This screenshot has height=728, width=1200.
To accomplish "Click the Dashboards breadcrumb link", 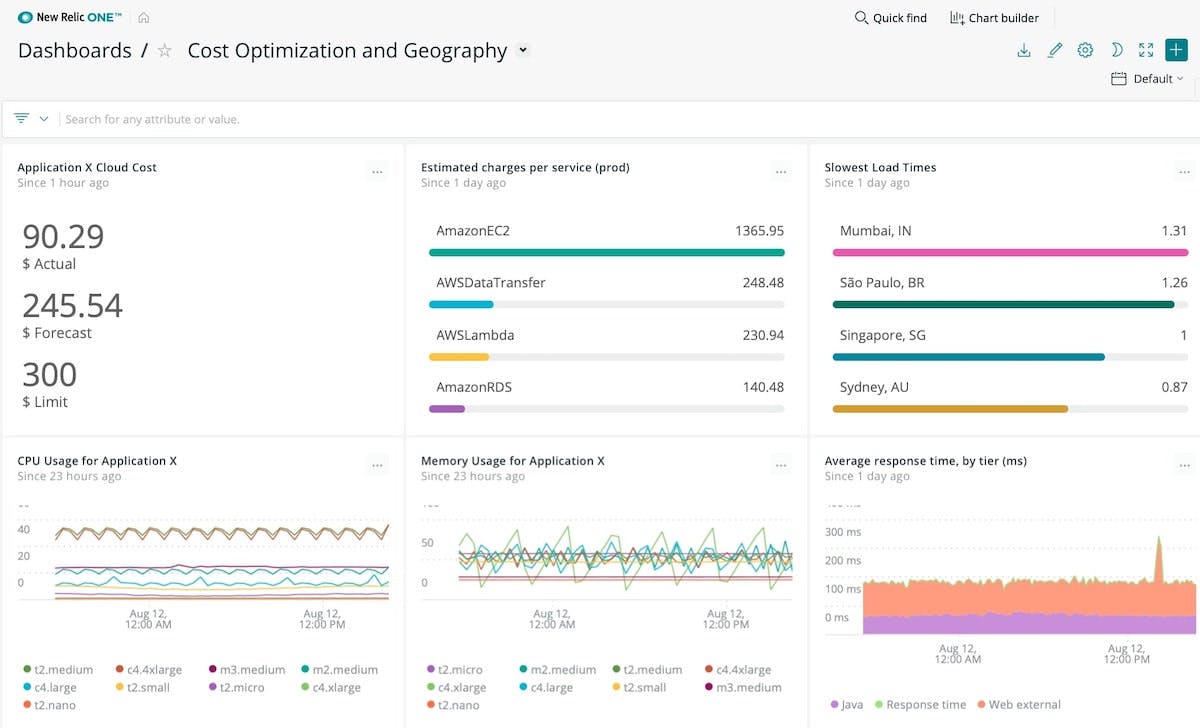I will pyautogui.click(x=75, y=51).
